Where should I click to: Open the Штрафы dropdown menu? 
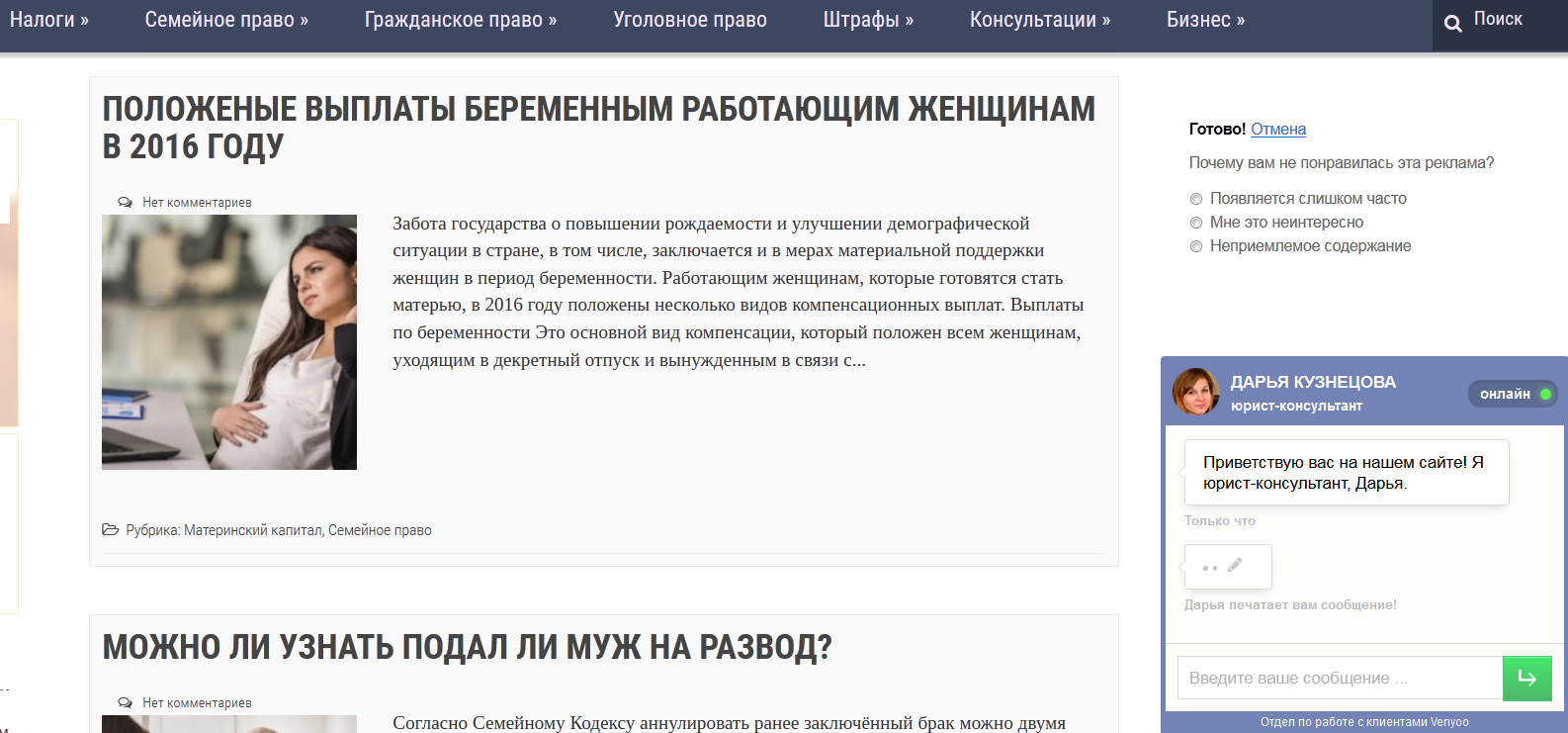868,20
